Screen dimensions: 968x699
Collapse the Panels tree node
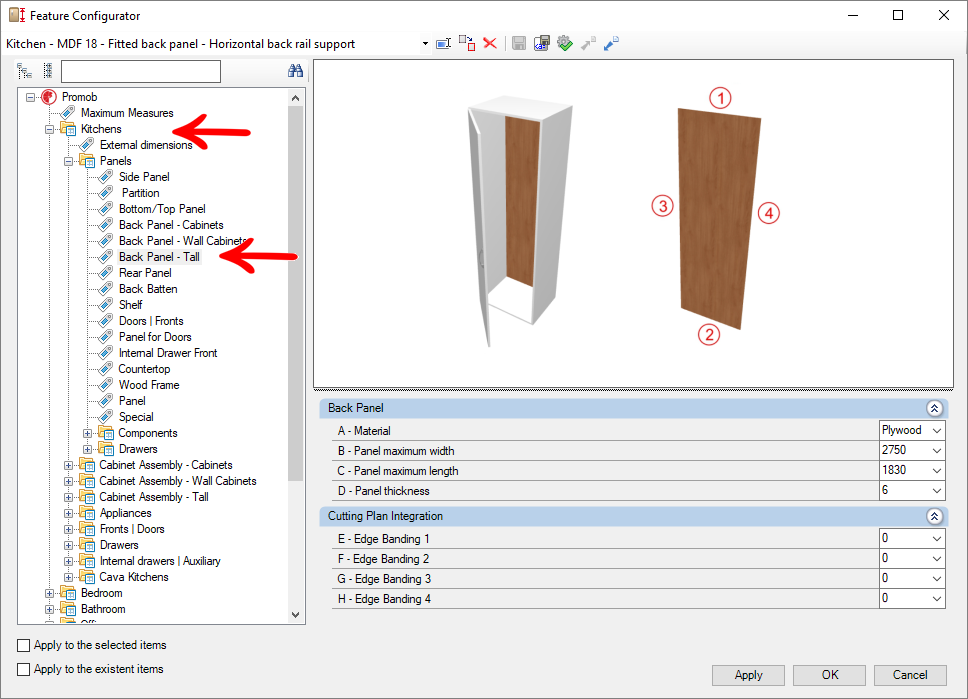(x=69, y=161)
